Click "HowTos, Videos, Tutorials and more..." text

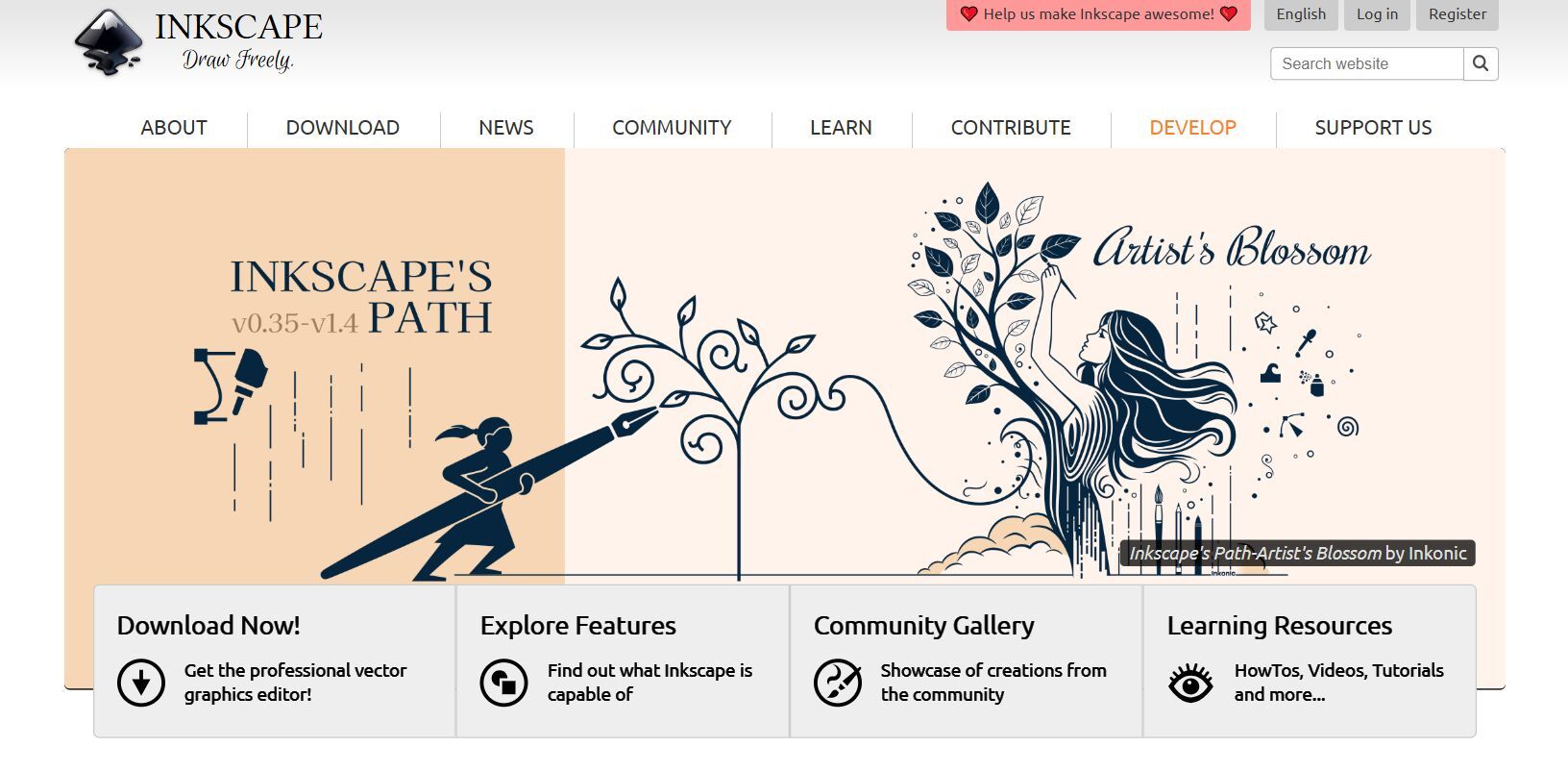tap(1339, 683)
